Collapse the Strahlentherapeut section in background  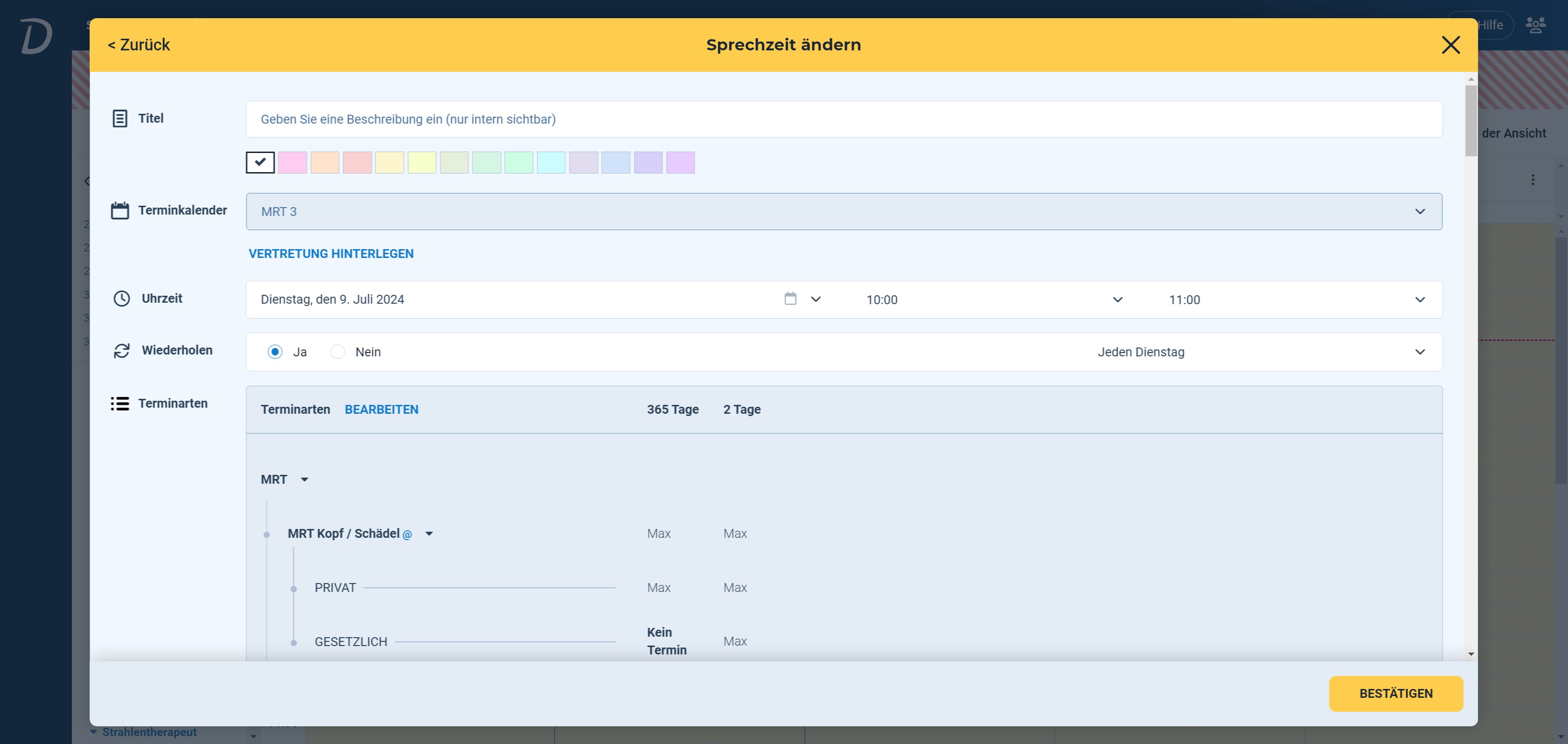(x=94, y=732)
